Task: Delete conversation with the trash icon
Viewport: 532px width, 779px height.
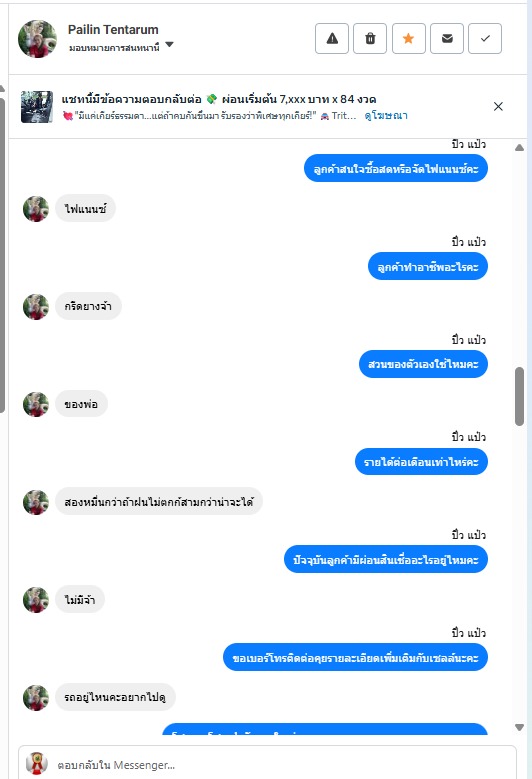Action: point(370,38)
